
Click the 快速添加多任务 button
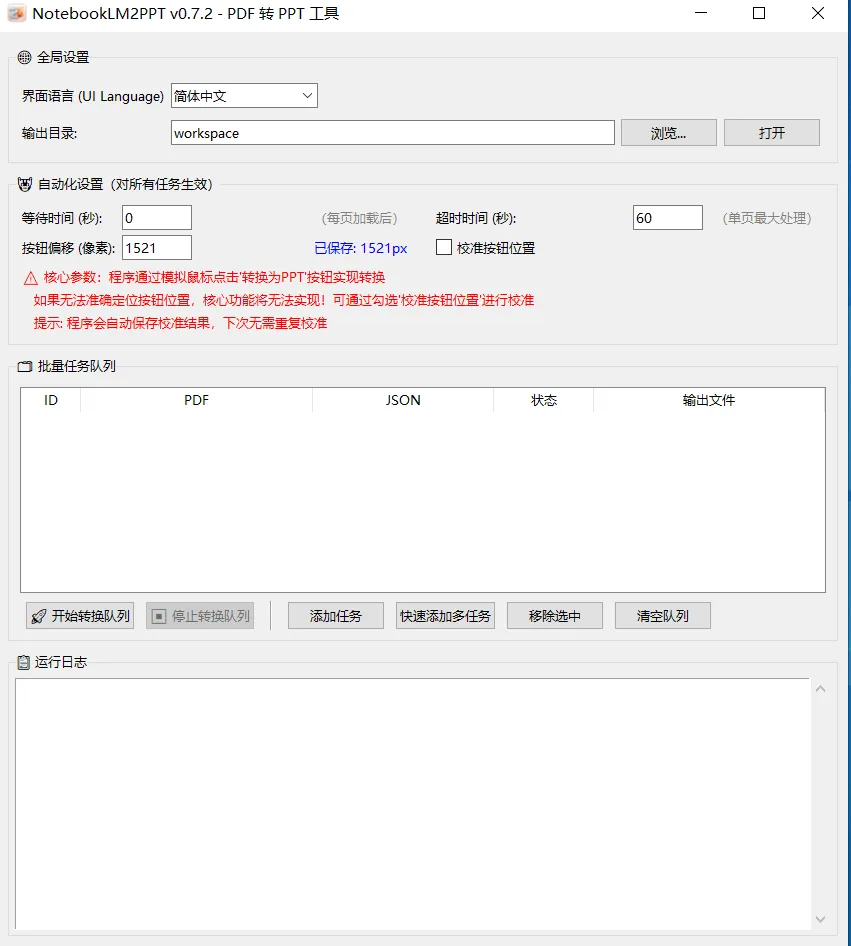point(445,616)
